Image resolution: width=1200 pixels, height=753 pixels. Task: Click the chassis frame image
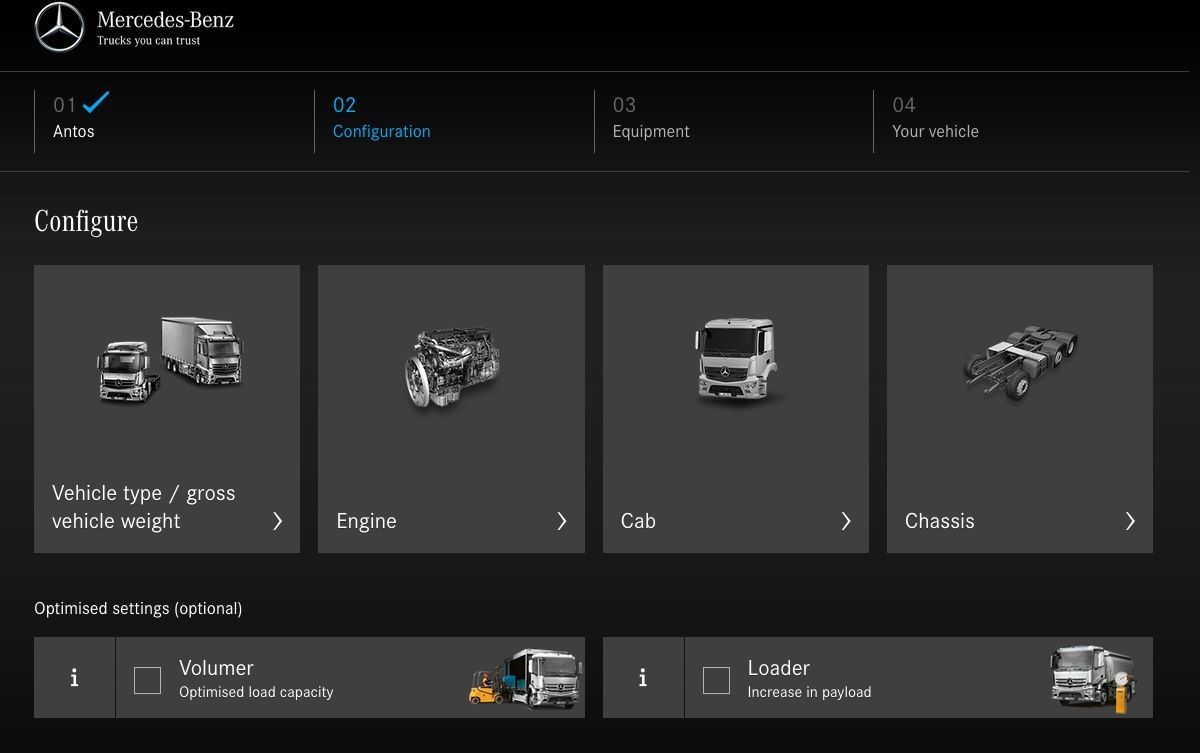point(1019,361)
